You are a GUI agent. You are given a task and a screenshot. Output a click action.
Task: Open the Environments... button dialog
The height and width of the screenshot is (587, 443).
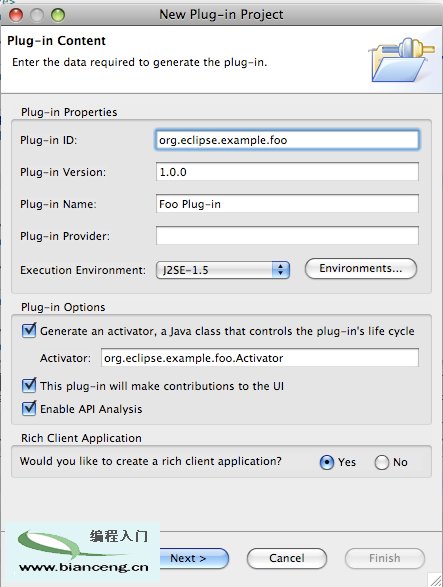click(361, 268)
